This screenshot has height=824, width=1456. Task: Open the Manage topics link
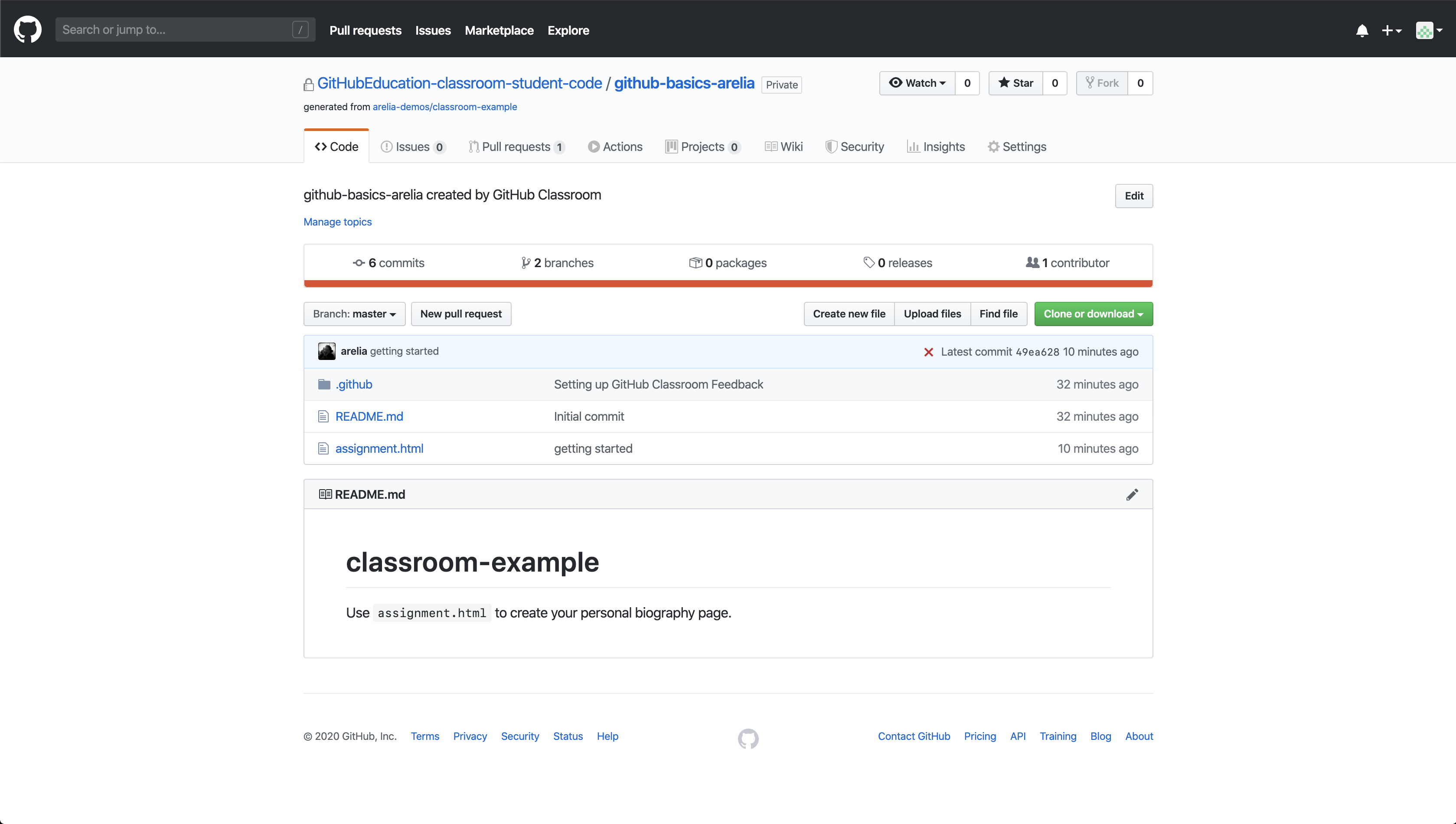[x=337, y=222]
